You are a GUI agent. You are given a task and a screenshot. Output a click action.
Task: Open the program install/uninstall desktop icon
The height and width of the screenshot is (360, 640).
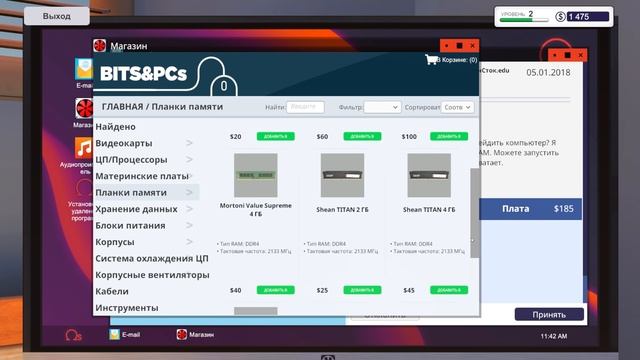click(x=84, y=189)
